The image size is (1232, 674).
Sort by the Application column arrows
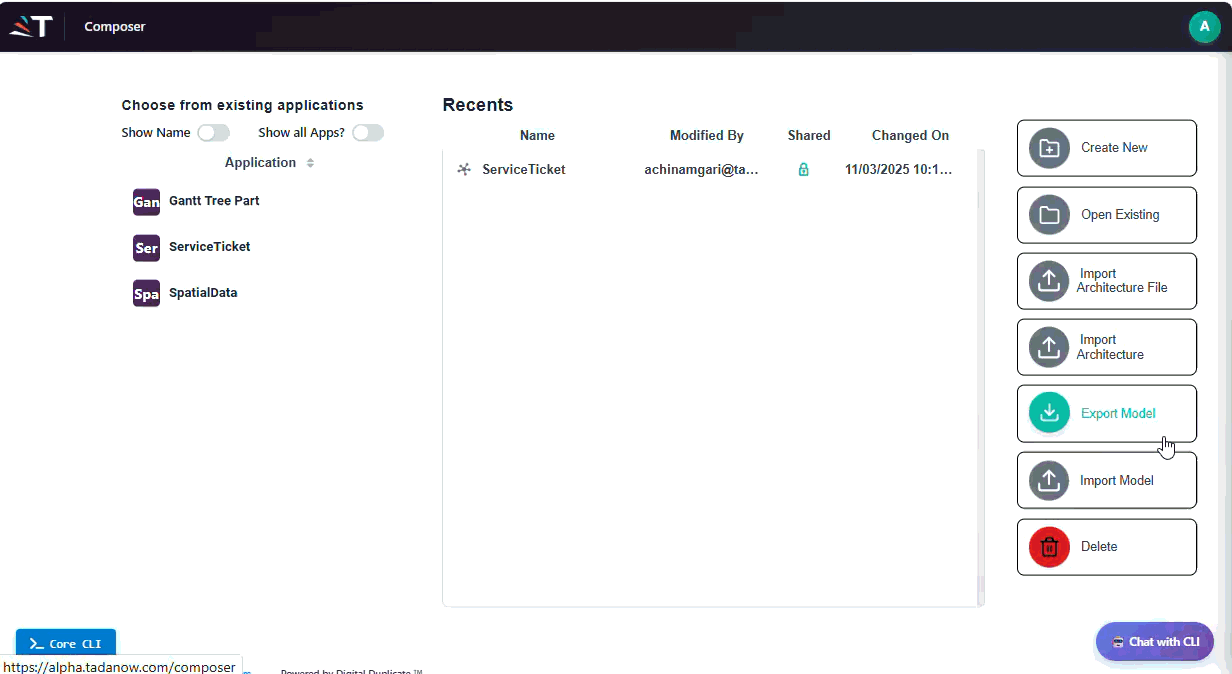point(310,163)
